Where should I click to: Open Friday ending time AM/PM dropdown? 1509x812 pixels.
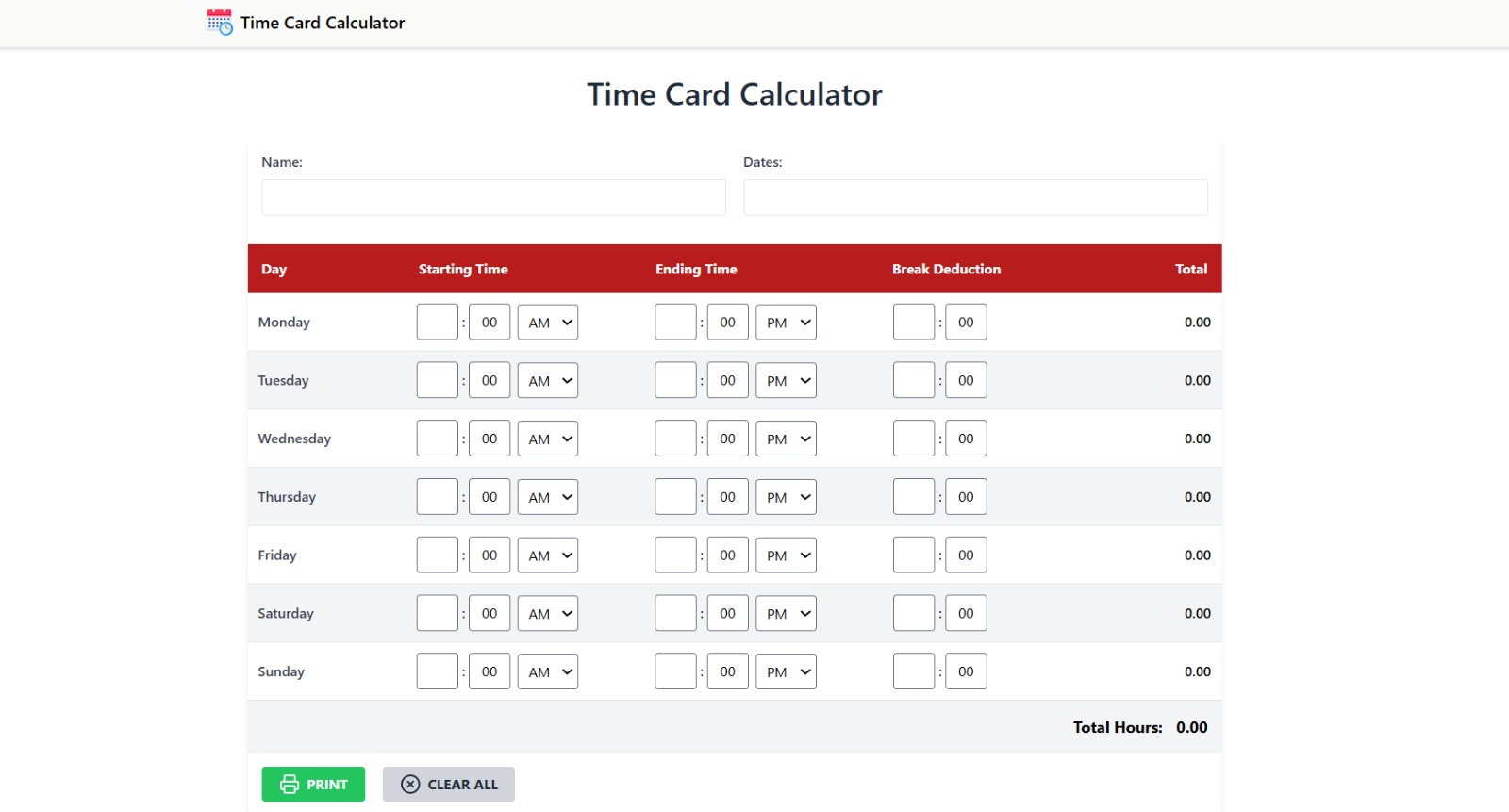pyautogui.click(x=786, y=555)
